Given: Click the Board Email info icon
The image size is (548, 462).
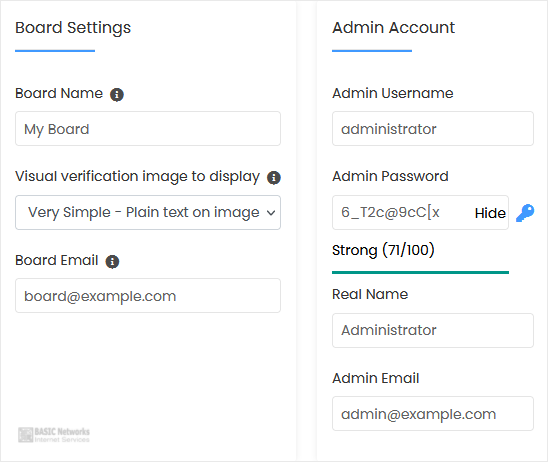Looking at the screenshot, I should click(x=112, y=261).
